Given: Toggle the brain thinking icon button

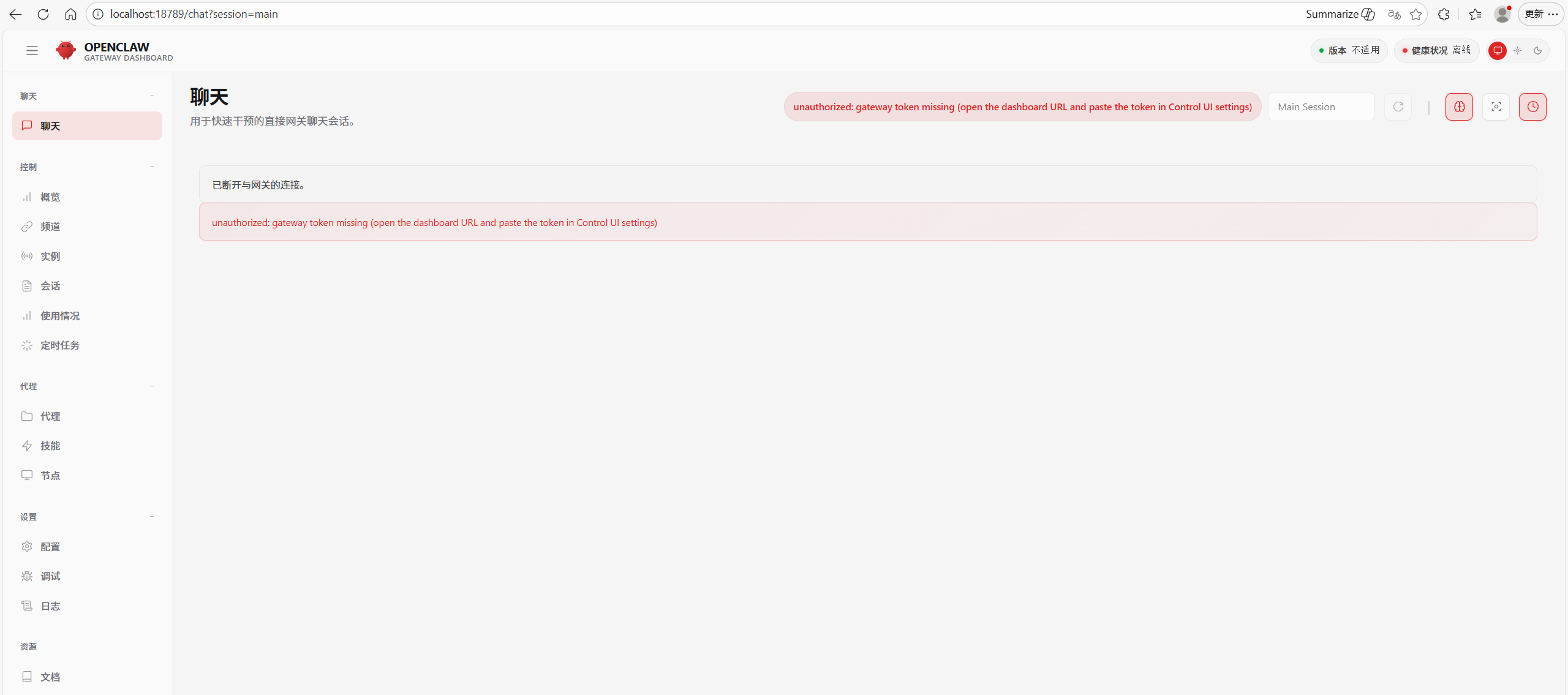Looking at the screenshot, I should tap(1459, 107).
